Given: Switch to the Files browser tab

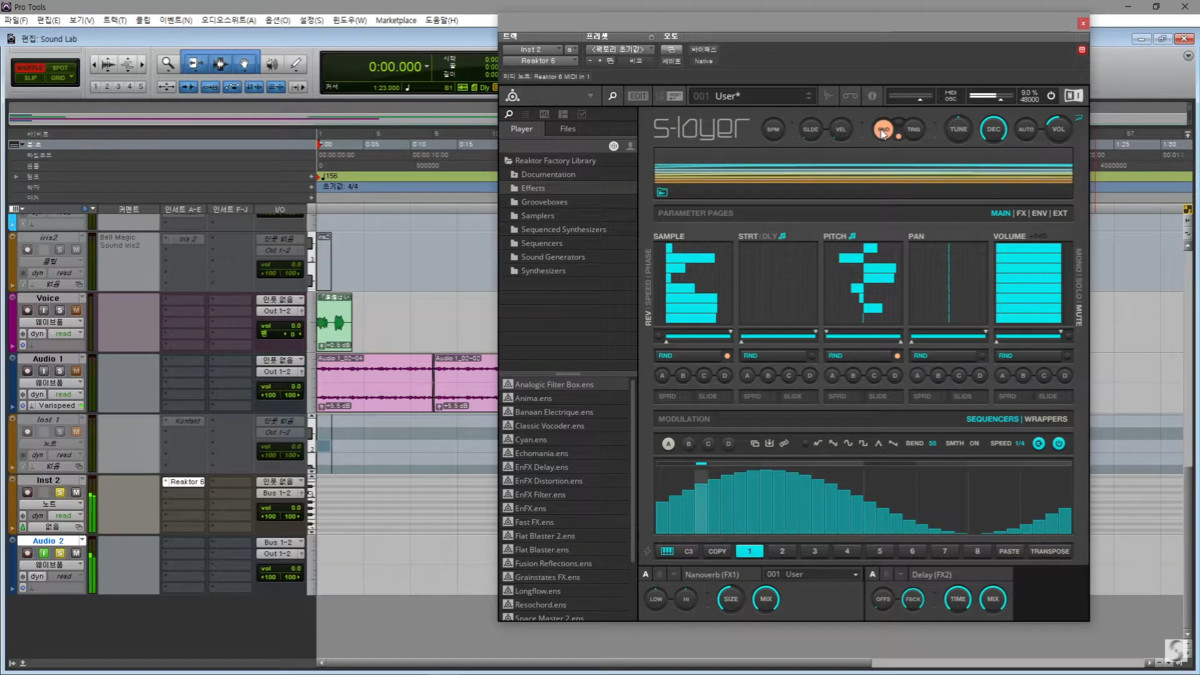Looking at the screenshot, I should (x=567, y=129).
